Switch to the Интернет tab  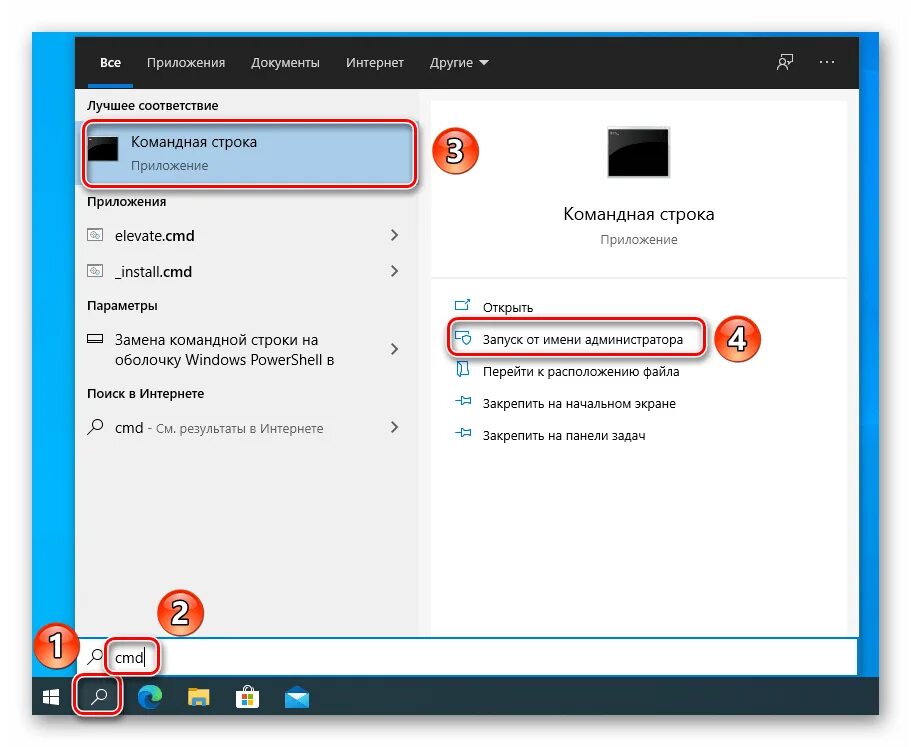coord(375,63)
